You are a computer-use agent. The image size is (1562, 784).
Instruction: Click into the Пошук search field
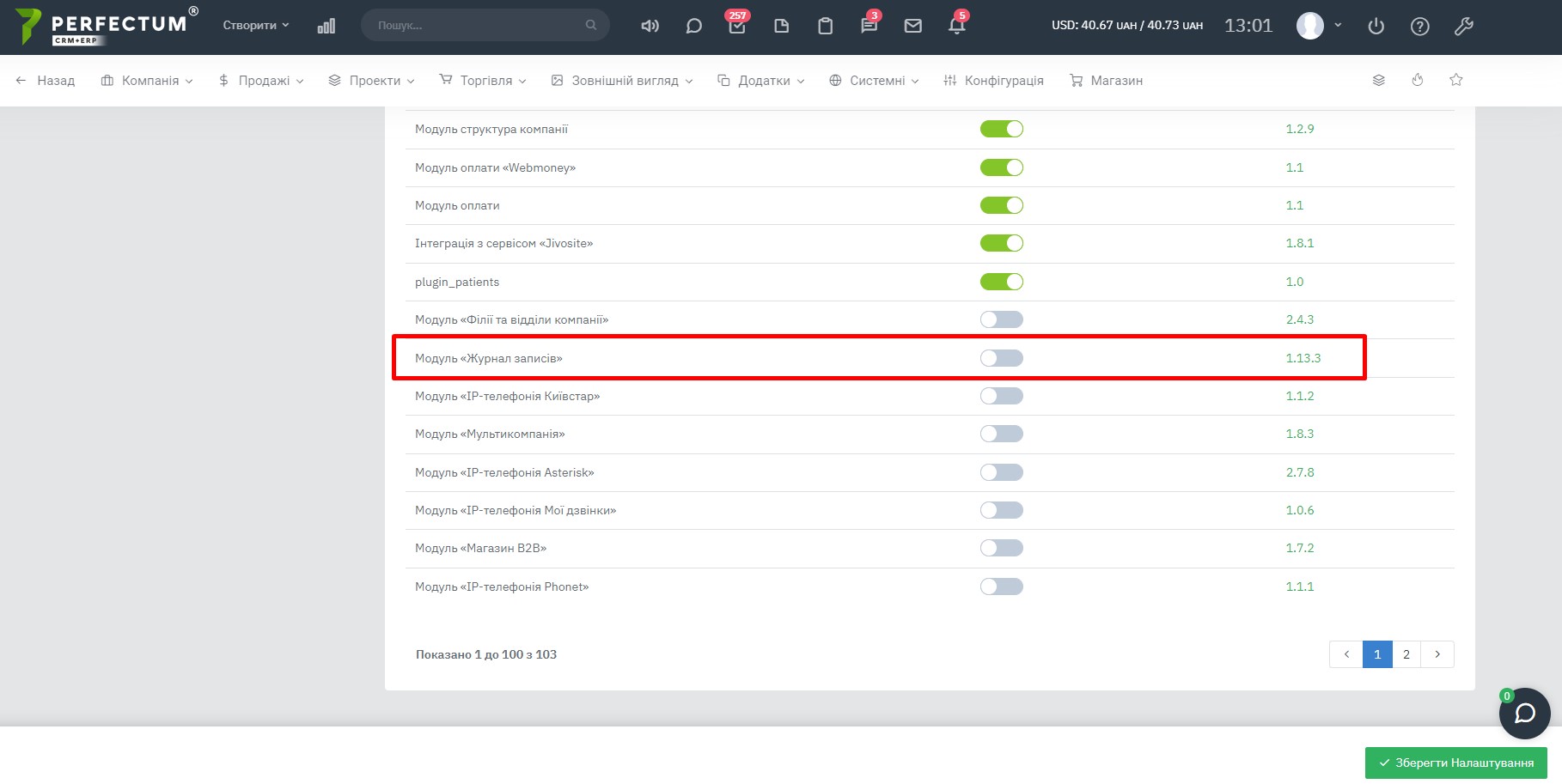pyautogui.click(x=477, y=26)
